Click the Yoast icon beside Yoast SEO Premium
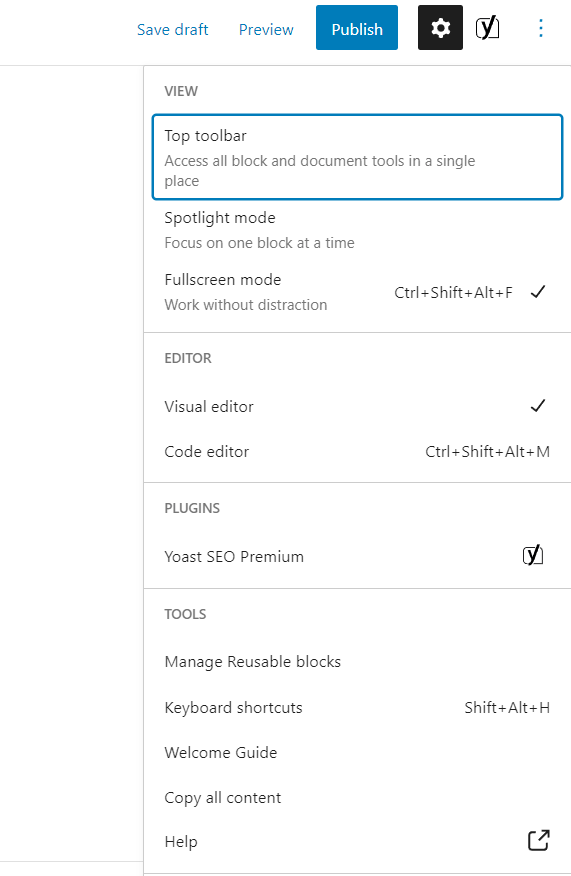Image resolution: width=571 pixels, height=876 pixels. [532, 555]
